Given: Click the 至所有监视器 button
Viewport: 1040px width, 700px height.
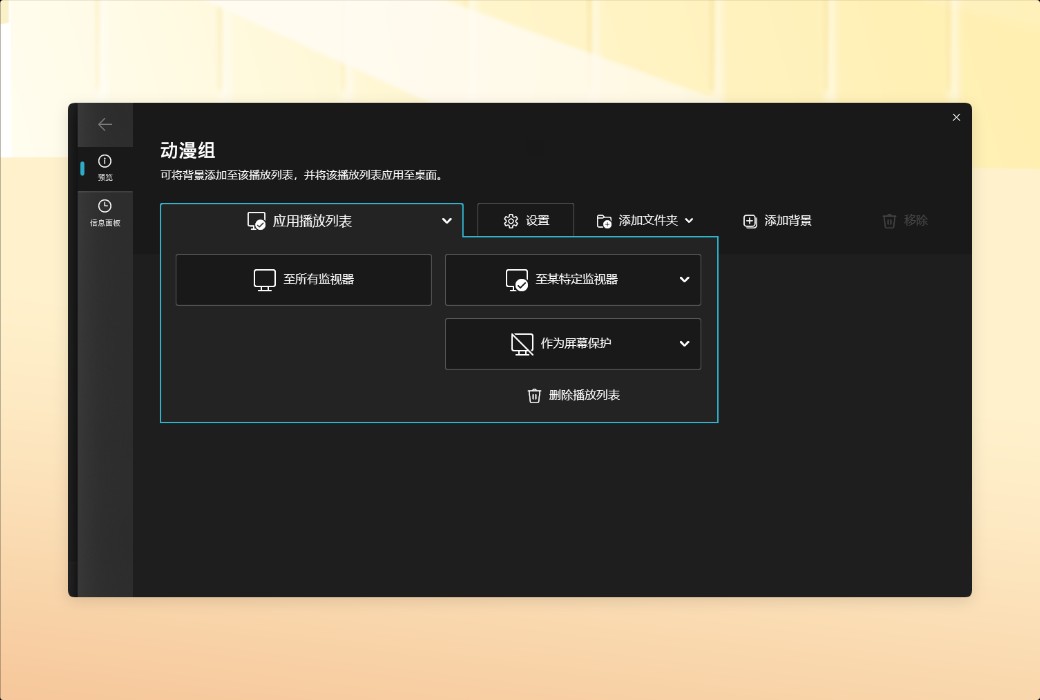Looking at the screenshot, I should [303, 280].
